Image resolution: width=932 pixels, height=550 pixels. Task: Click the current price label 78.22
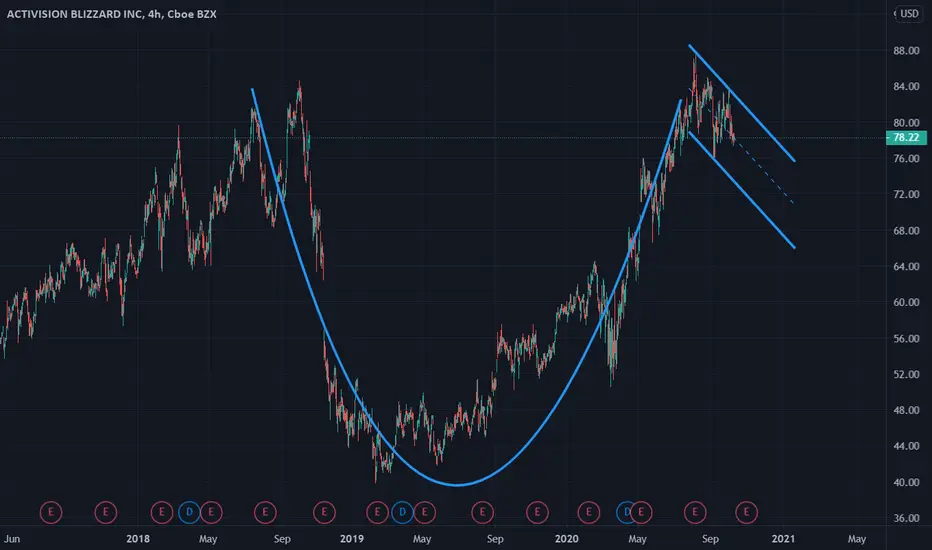coord(906,137)
